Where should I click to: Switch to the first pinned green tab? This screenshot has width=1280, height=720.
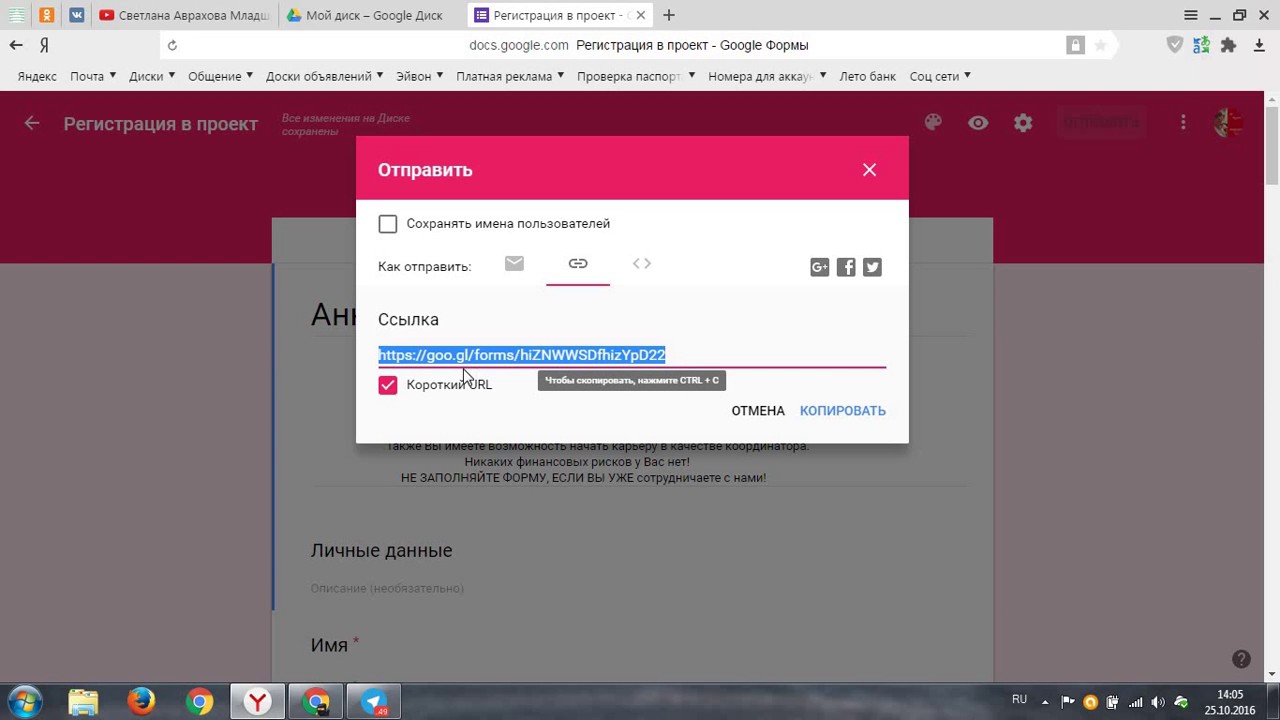pos(17,15)
